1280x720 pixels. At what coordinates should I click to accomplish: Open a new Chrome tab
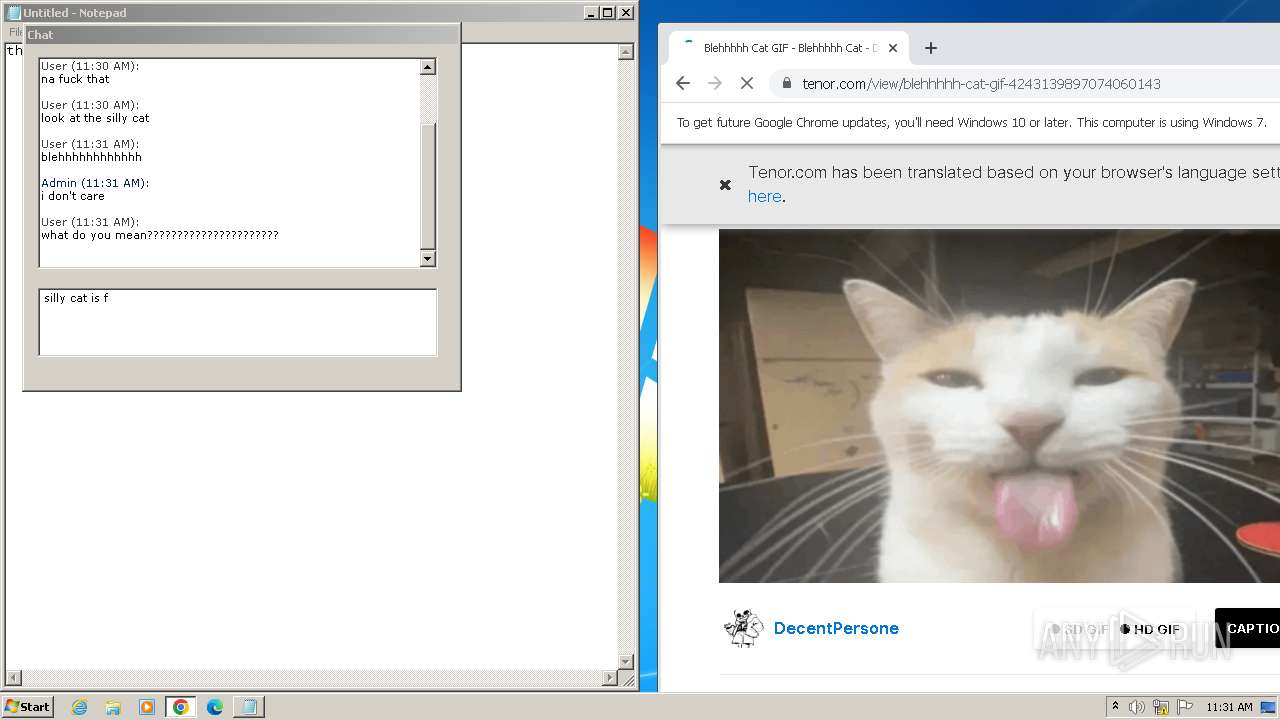931,48
